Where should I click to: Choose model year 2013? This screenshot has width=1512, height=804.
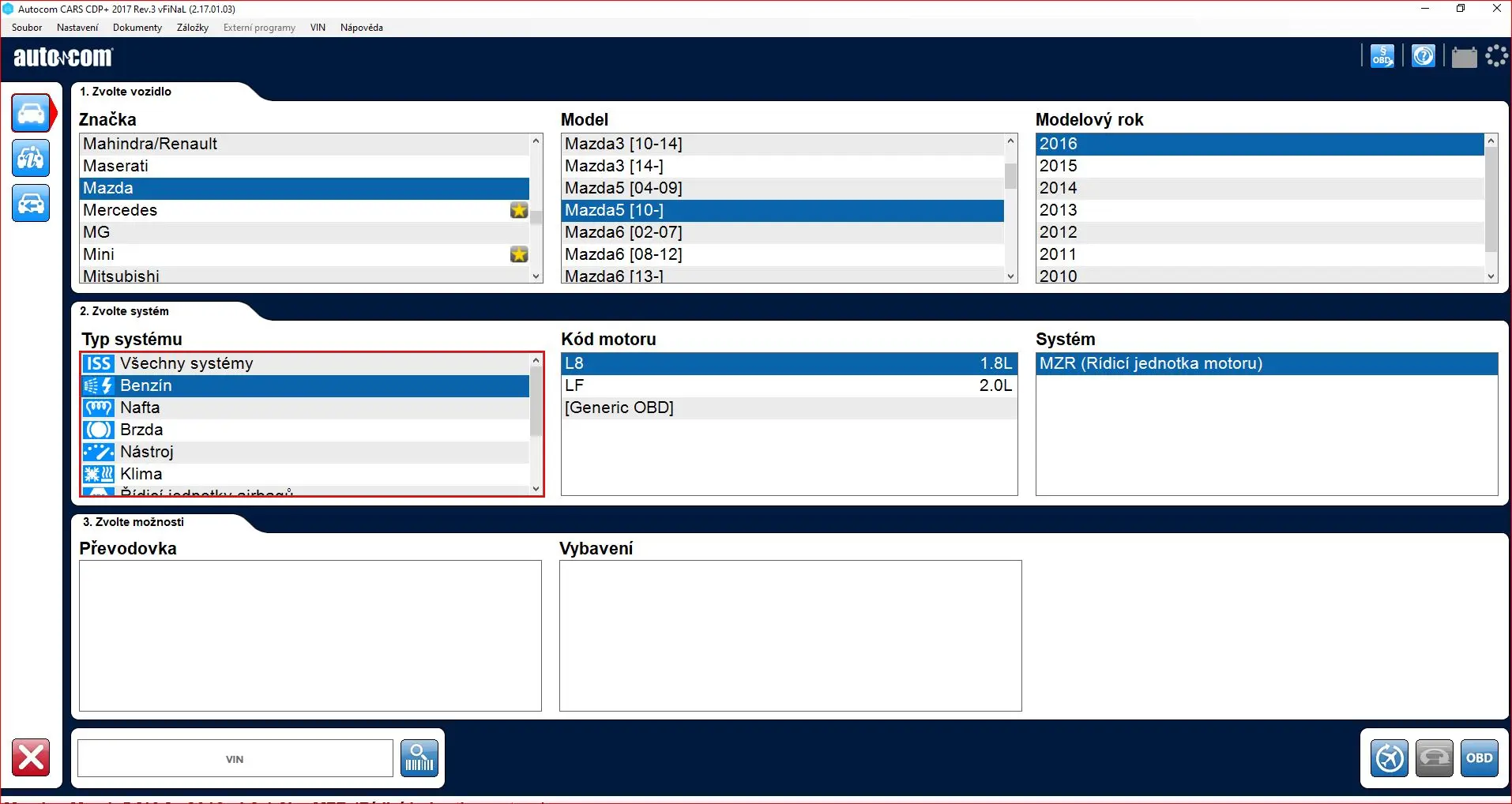(1260, 210)
